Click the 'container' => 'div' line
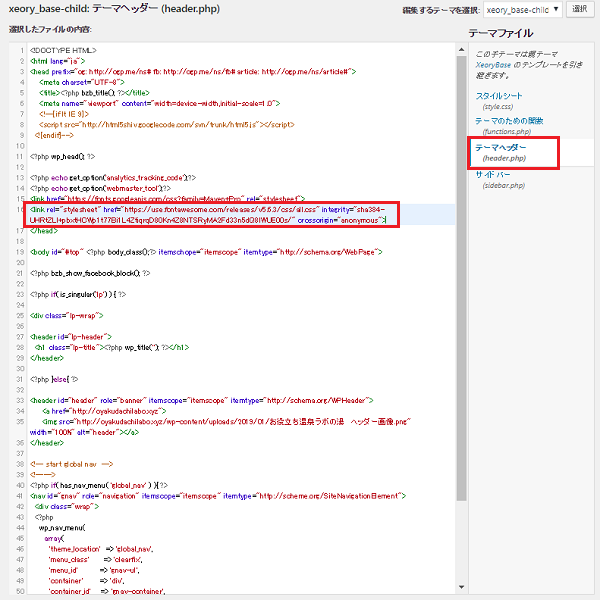600x600 pixels. pos(86,581)
